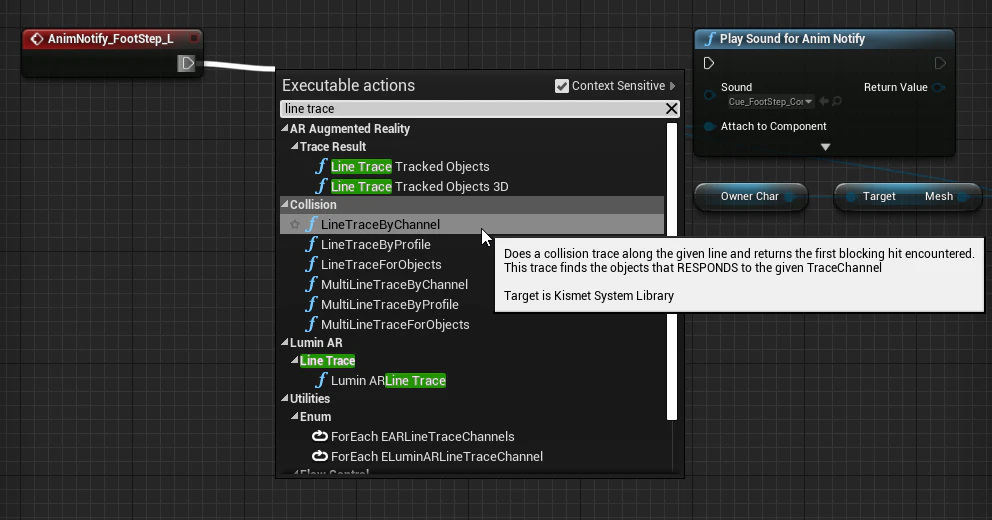
Task: Toggle the Context Sensitive checkbox
Action: coord(561,86)
